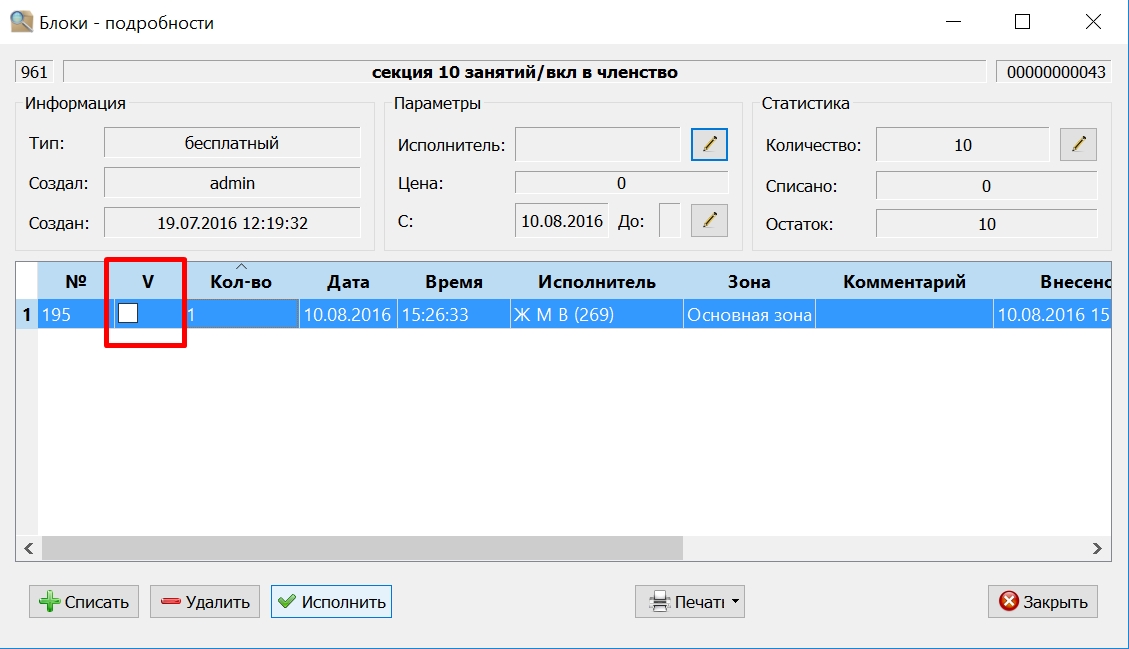Select the cell "Ж М В (269)"
The image size is (1129, 649).
pyautogui.click(x=597, y=315)
